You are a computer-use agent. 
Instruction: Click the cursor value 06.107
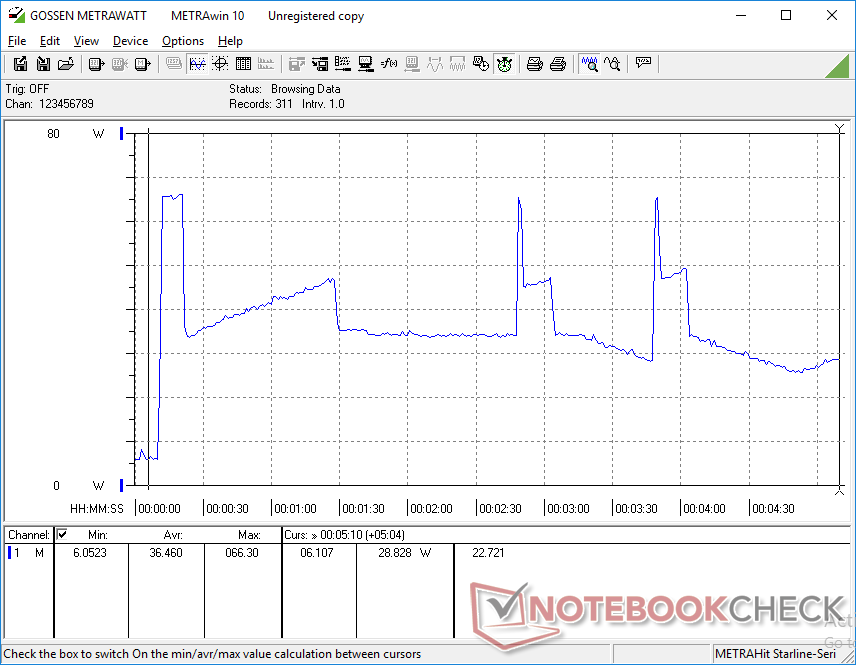[x=317, y=553]
